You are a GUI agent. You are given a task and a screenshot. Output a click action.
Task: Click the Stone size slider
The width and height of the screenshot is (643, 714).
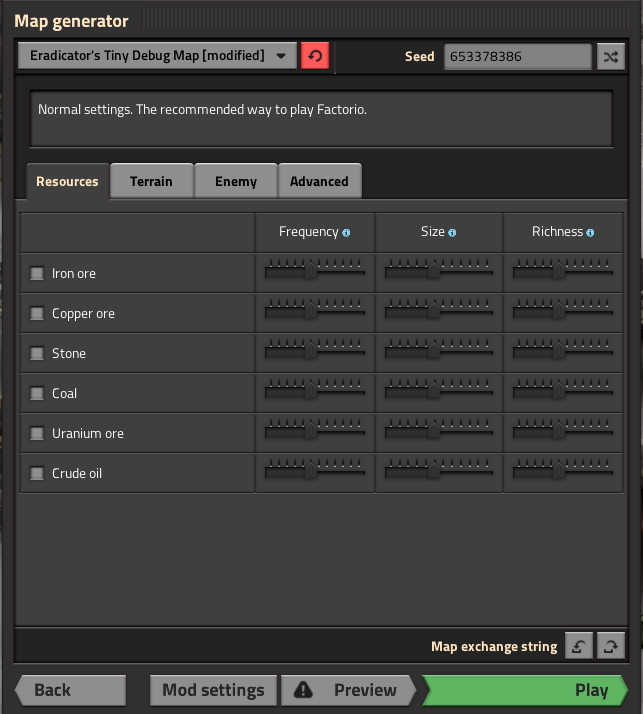[439, 350]
